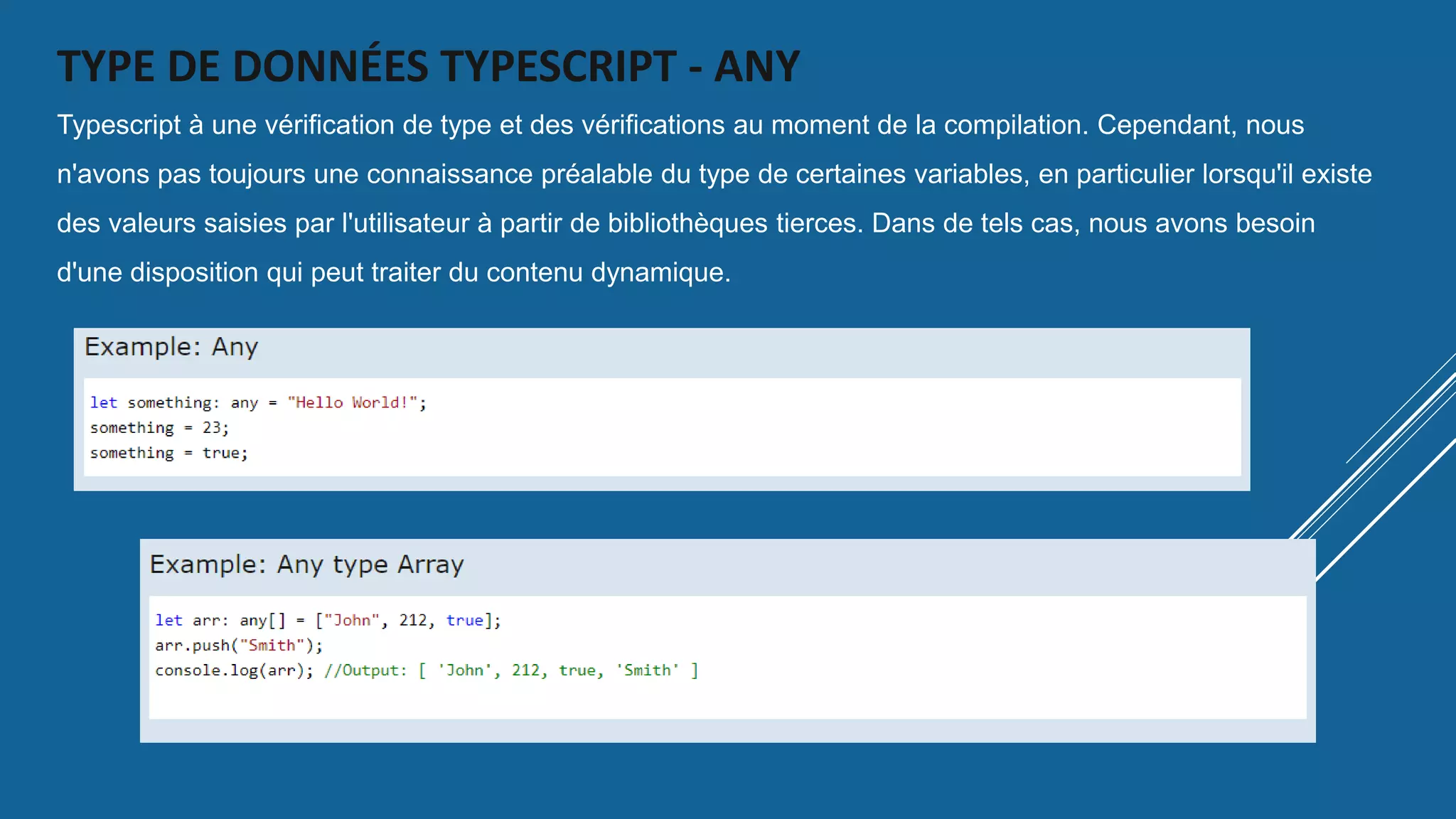
Task: Click the code line 'arr.push("Smith");'
Action: pyautogui.click(x=239, y=645)
